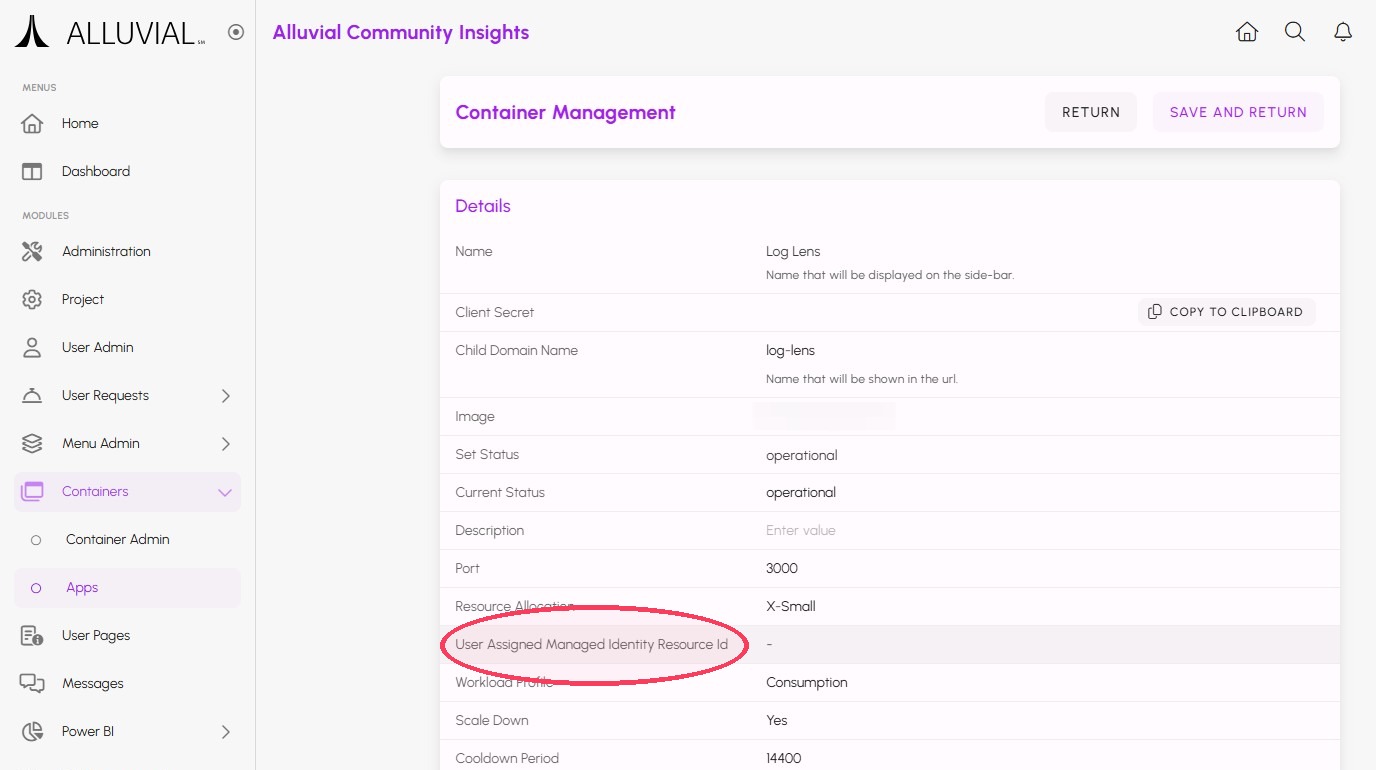Image resolution: width=1376 pixels, height=770 pixels.
Task: Open Messages in sidebar
Action: pyautogui.click(x=128, y=684)
